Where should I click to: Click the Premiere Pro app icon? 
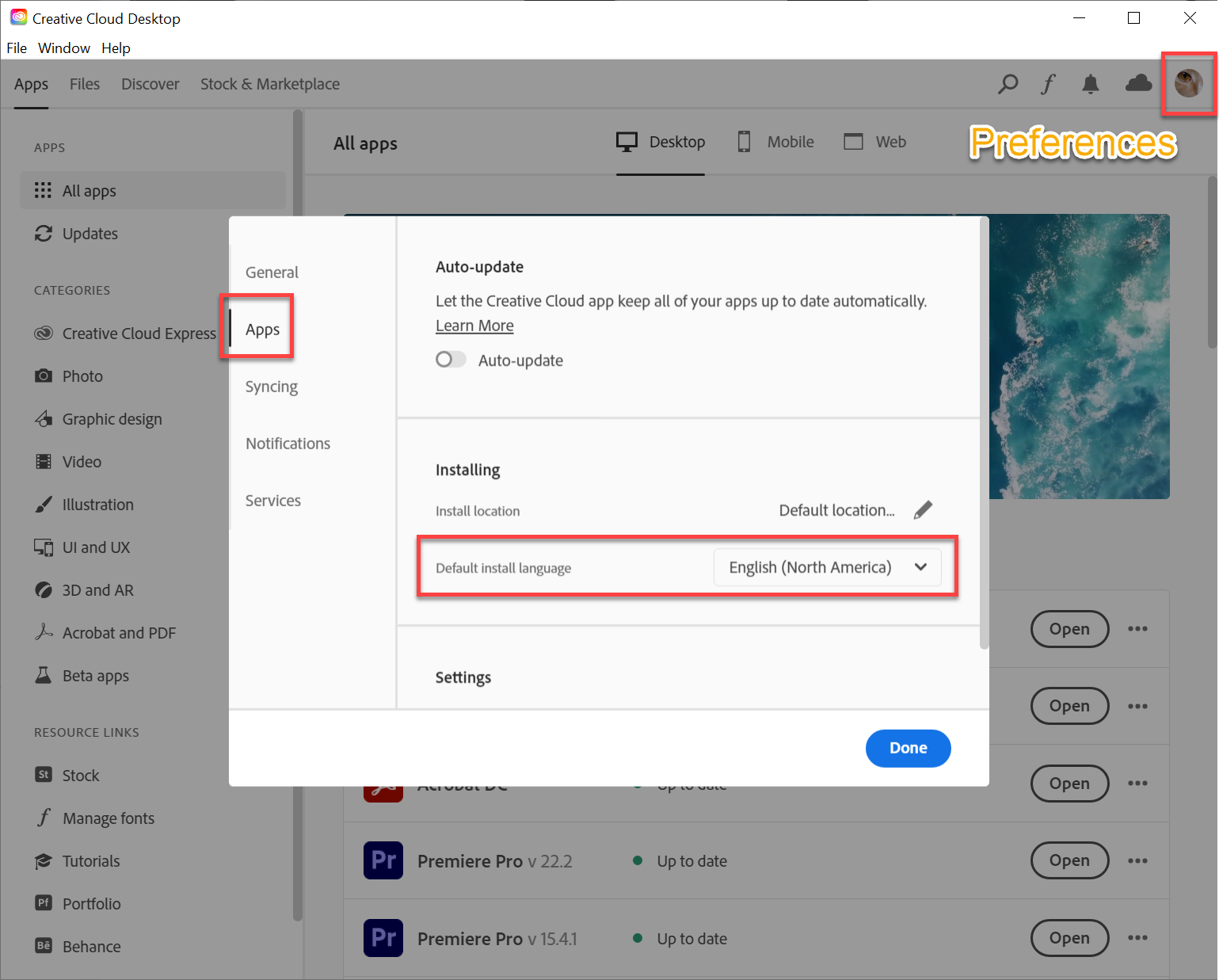pos(383,860)
